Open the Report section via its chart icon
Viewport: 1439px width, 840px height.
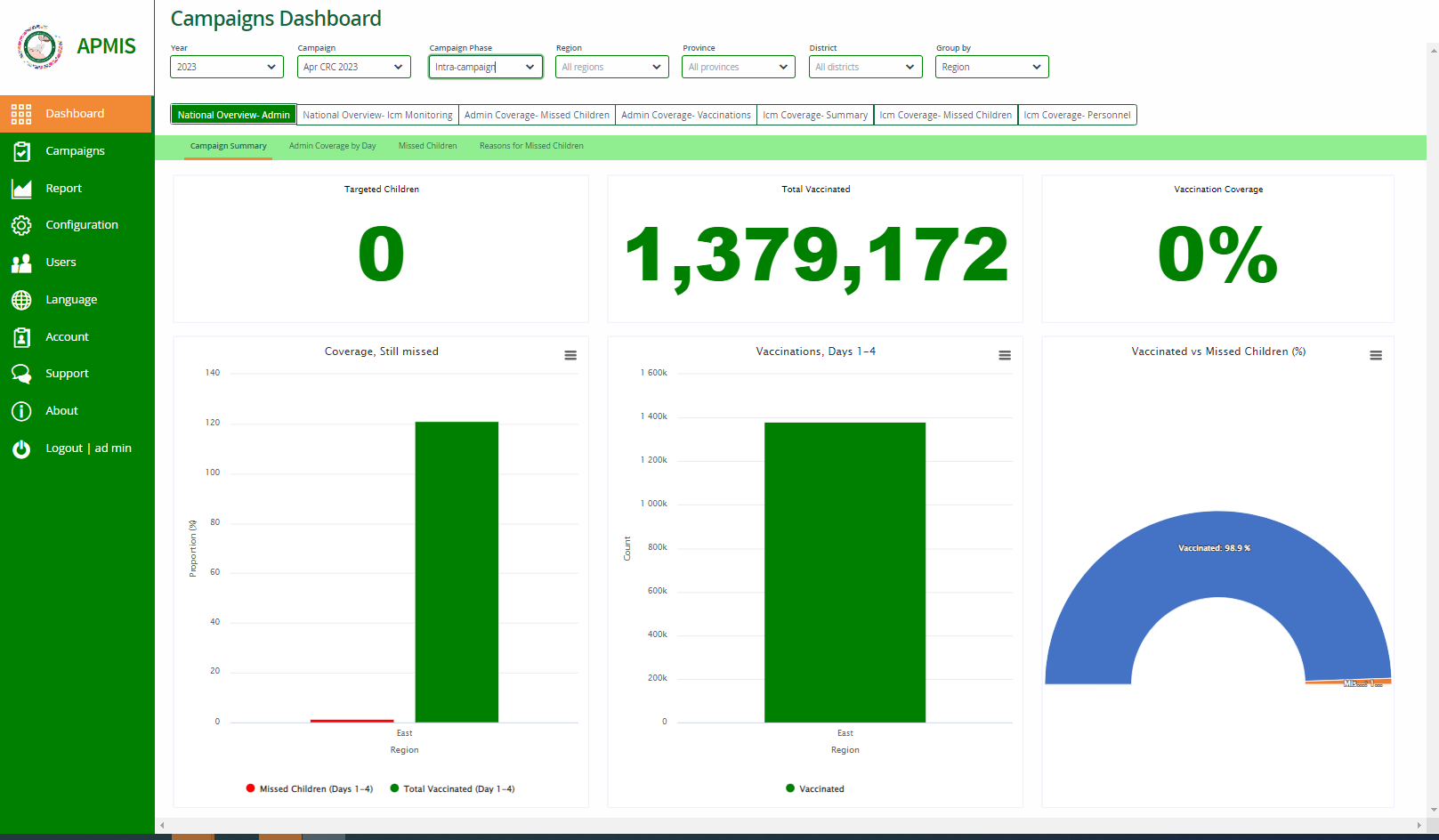tap(21, 188)
